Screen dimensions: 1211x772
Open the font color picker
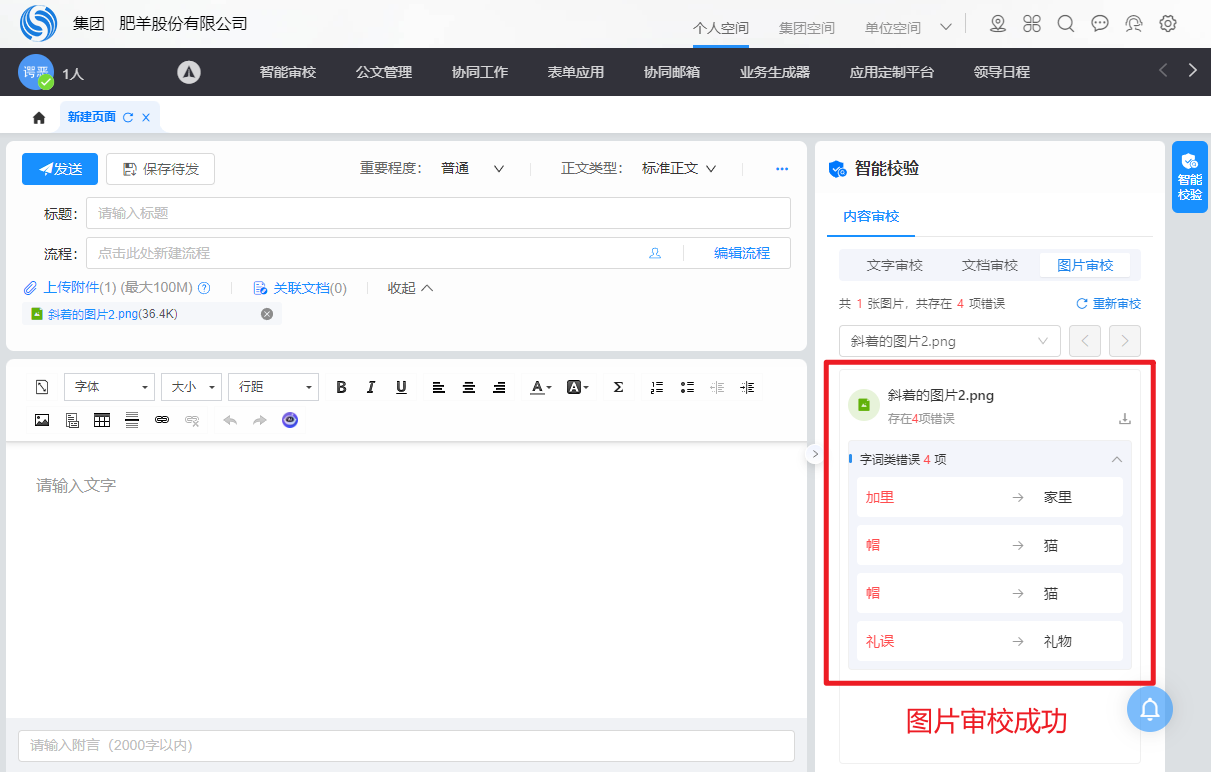point(540,387)
